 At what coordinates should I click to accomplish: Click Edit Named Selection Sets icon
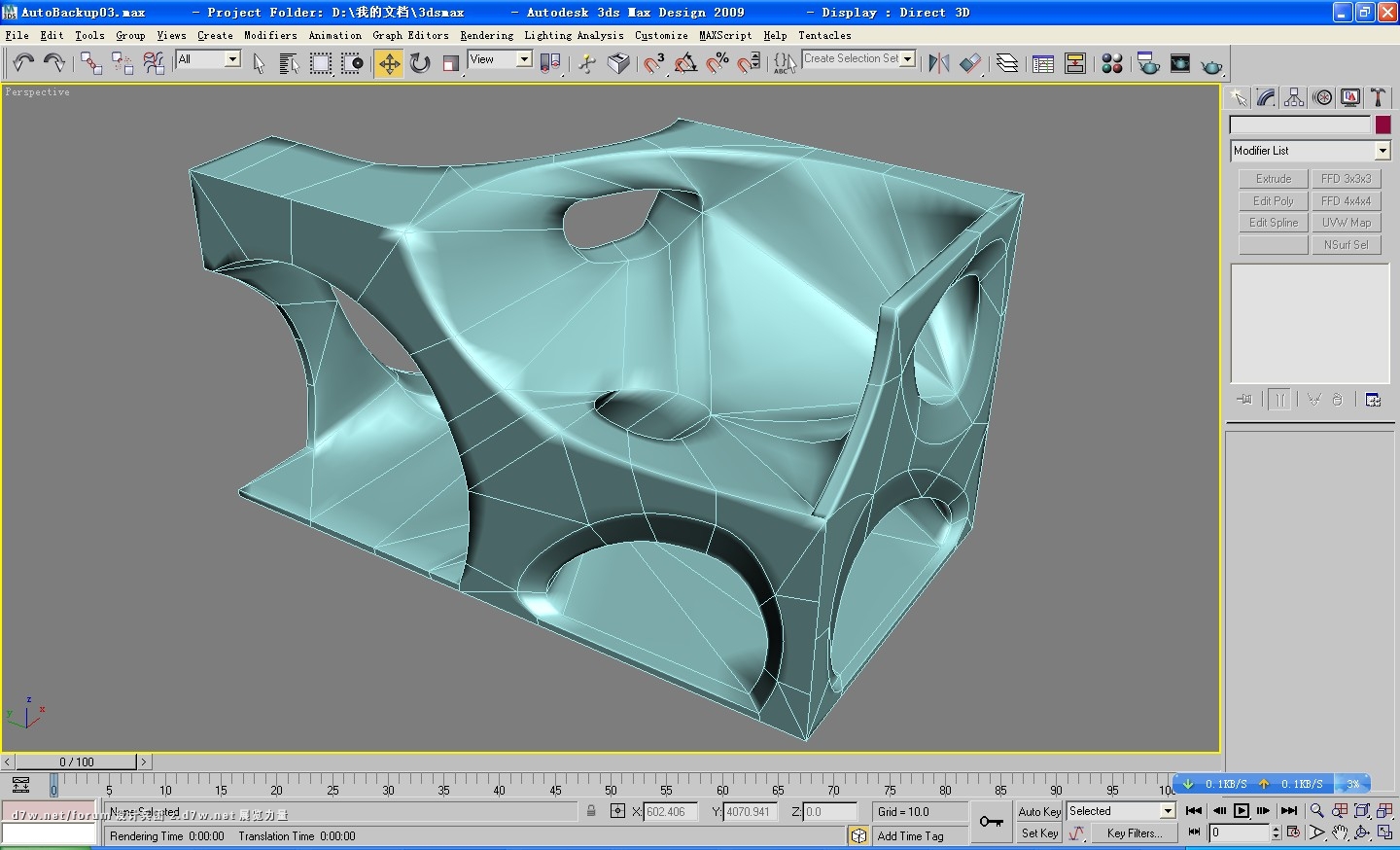pos(785,63)
